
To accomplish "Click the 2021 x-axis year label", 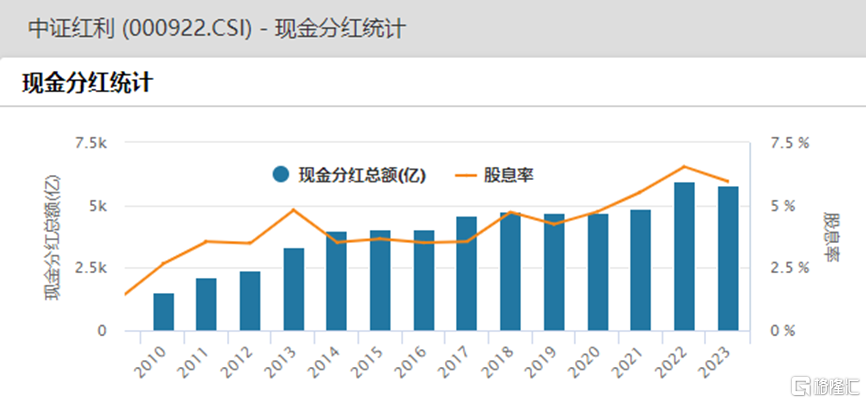I will pyautogui.click(x=629, y=363).
